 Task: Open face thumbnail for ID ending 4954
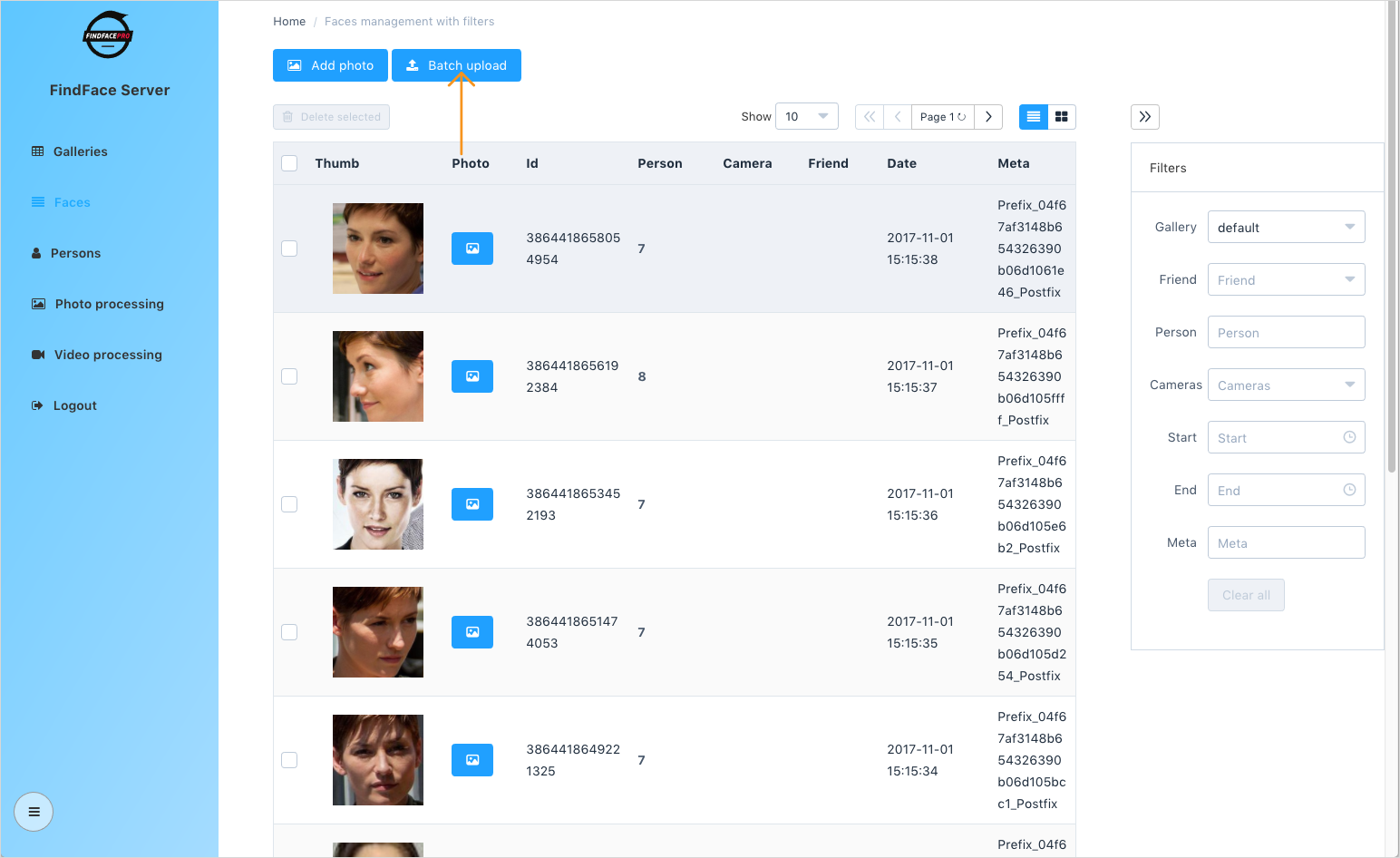(378, 249)
